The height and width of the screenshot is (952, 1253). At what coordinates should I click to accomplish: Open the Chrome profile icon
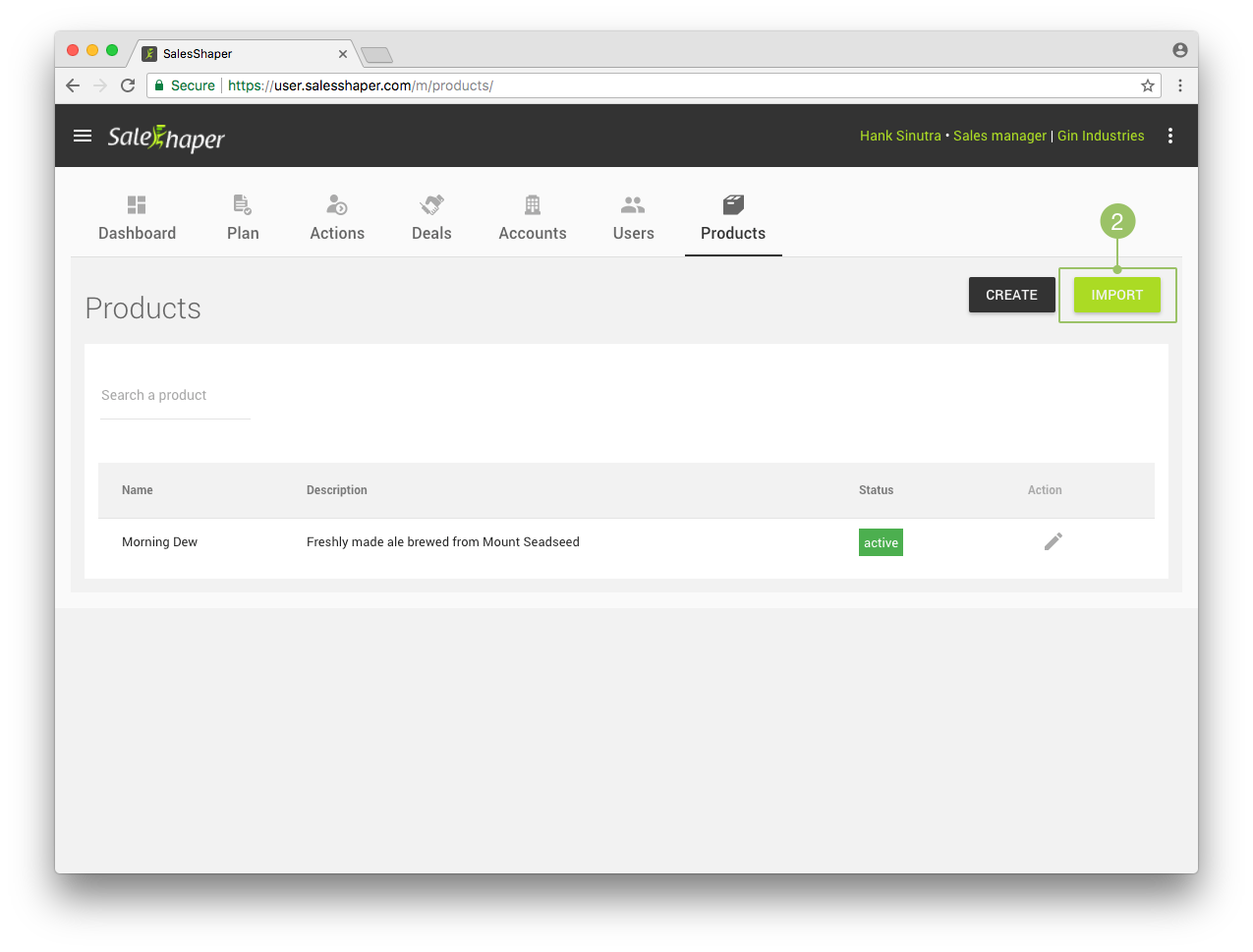[1179, 50]
